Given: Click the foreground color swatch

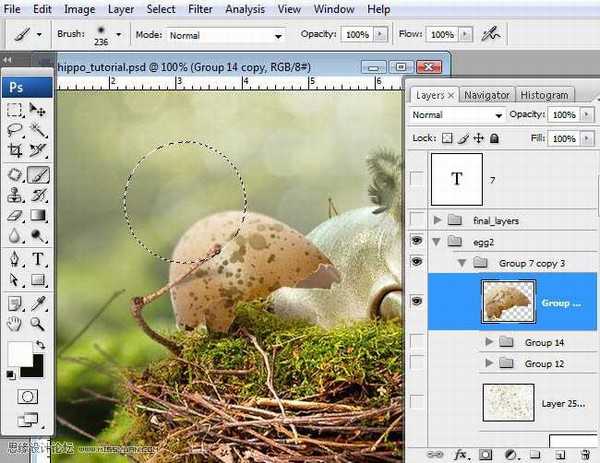Looking at the screenshot, I should (x=20, y=353).
